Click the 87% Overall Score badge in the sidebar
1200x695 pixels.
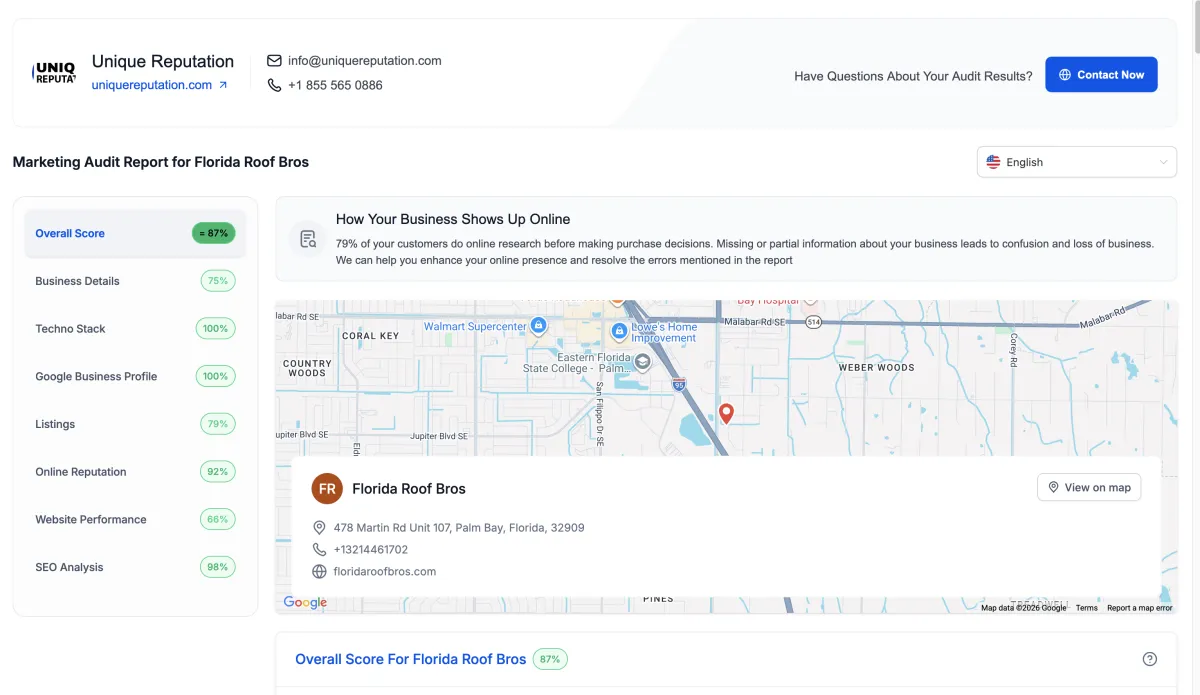pos(214,233)
